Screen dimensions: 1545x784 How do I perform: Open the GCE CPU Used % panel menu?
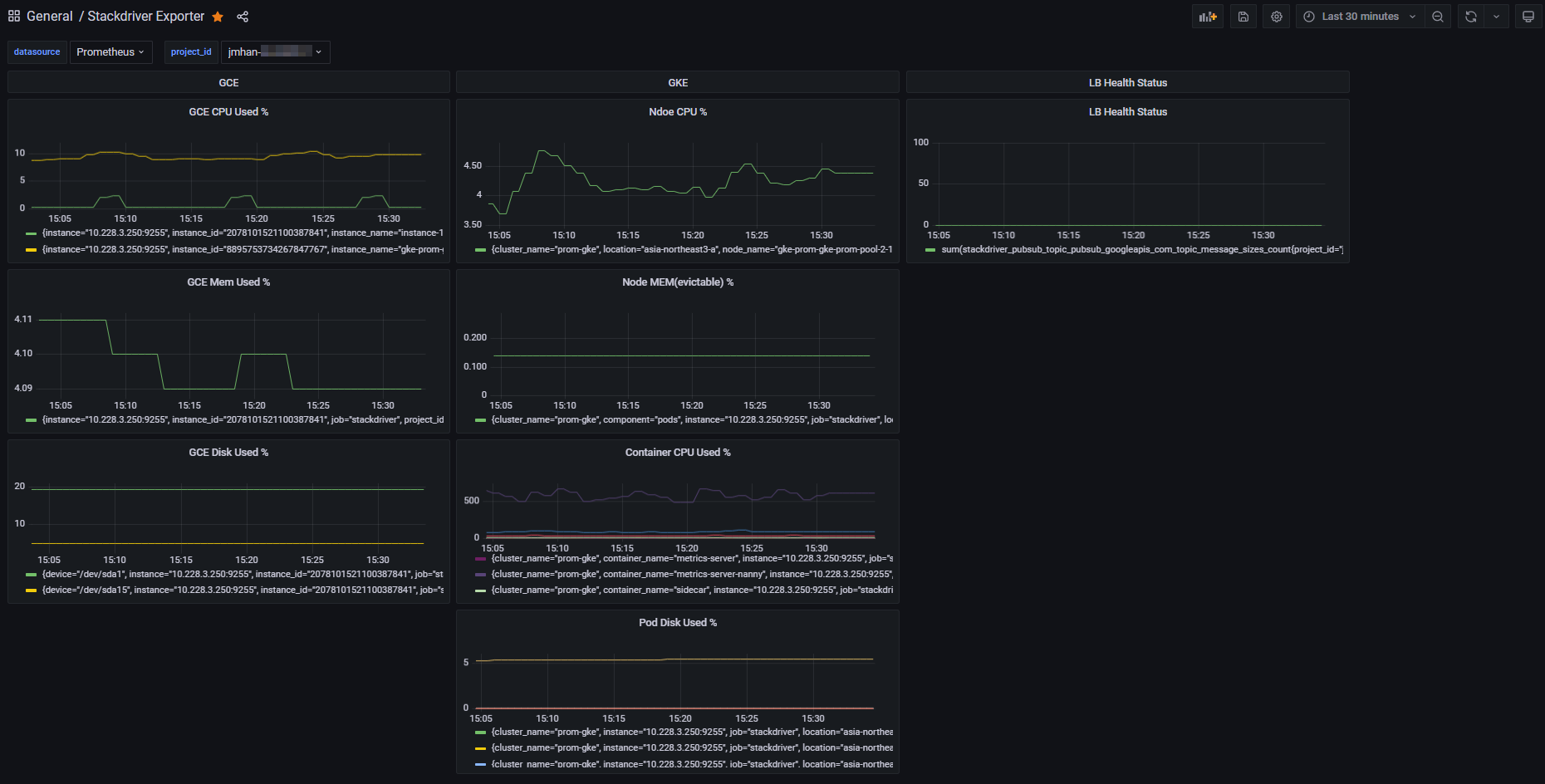tap(228, 112)
